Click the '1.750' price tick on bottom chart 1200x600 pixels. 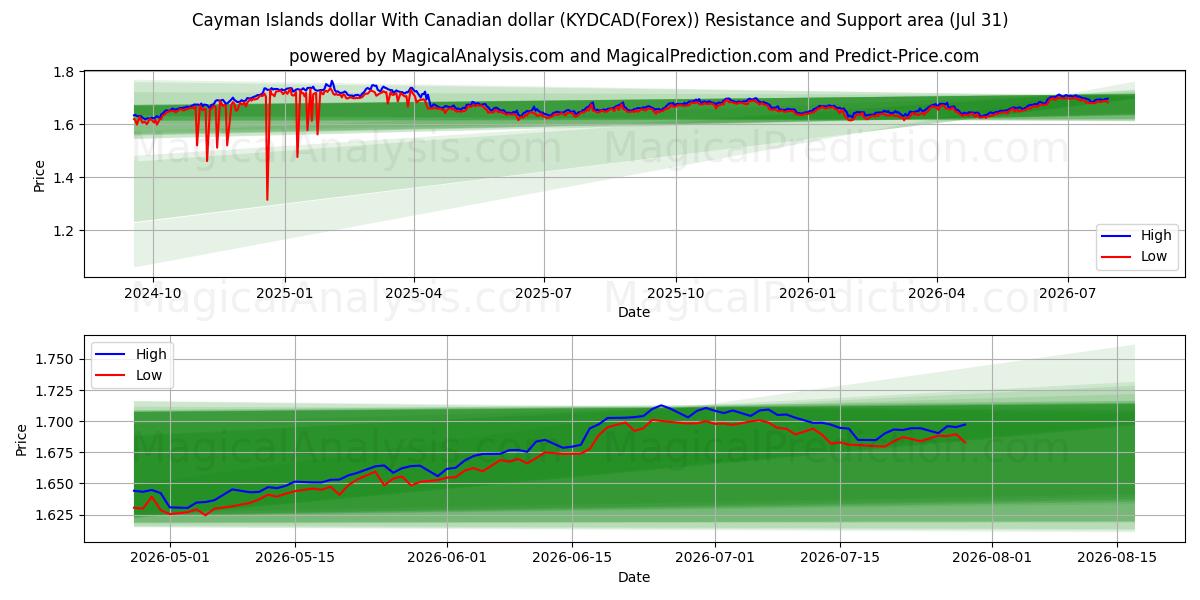tap(56, 359)
